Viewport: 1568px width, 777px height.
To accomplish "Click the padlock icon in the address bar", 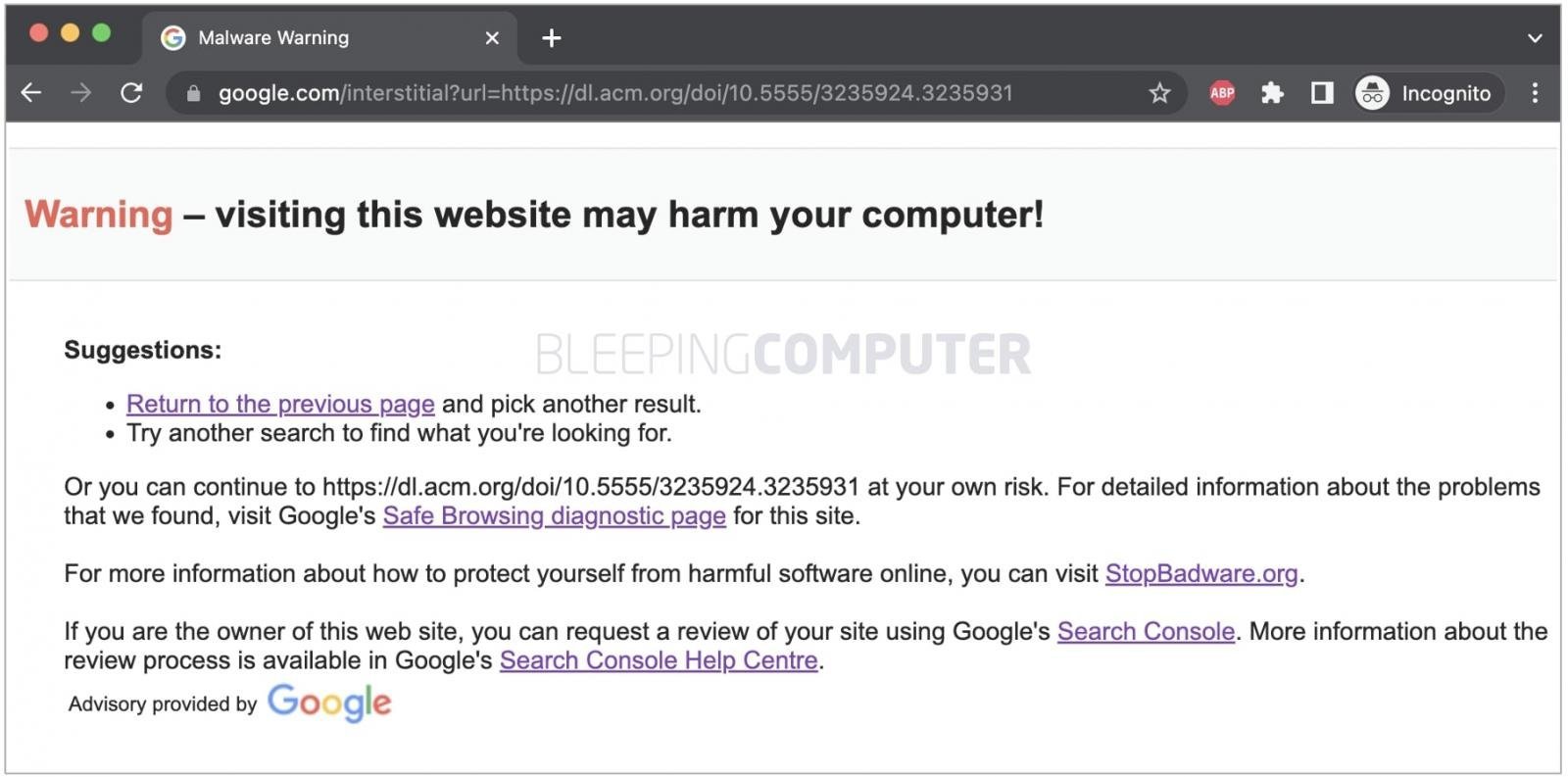I will tap(192, 93).
